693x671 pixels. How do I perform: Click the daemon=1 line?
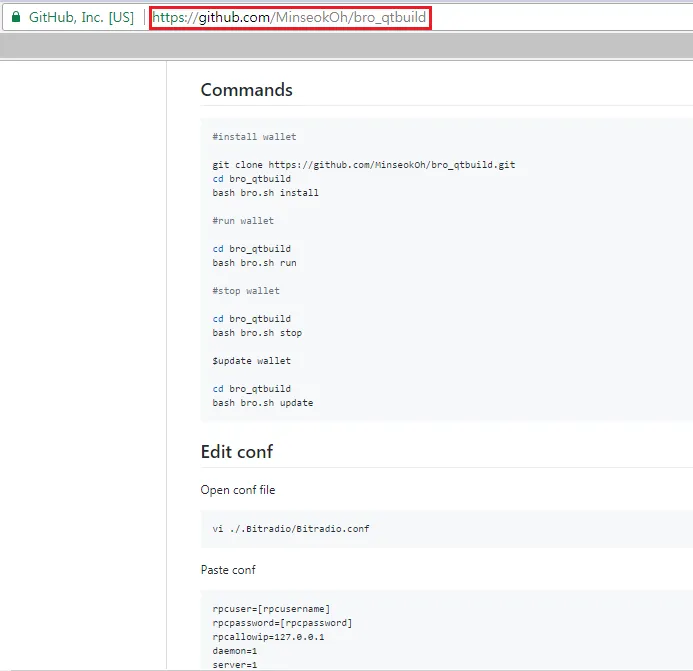(235, 651)
